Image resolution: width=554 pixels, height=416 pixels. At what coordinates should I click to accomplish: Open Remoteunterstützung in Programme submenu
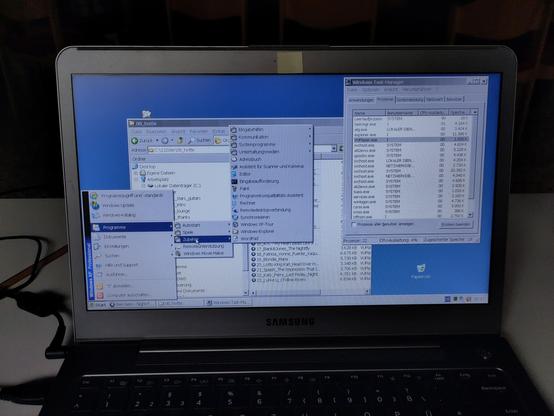(x=203, y=246)
